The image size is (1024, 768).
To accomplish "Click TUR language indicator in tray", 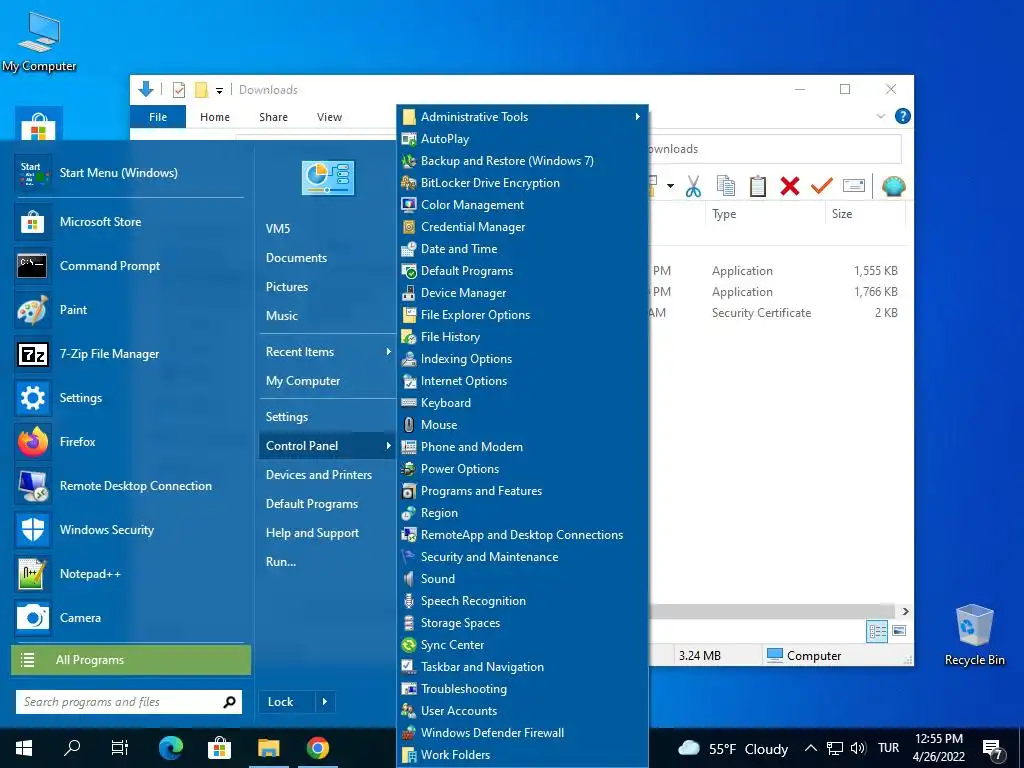I will pyautogui.click(x=888, y=748).
